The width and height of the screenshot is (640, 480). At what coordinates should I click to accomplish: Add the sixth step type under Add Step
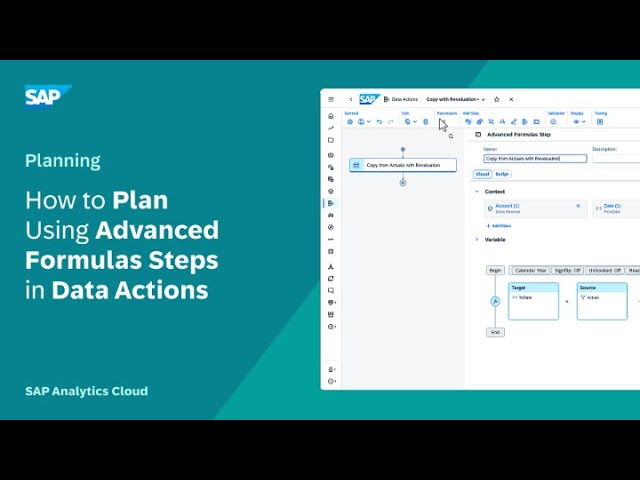[x=525, y=122]
